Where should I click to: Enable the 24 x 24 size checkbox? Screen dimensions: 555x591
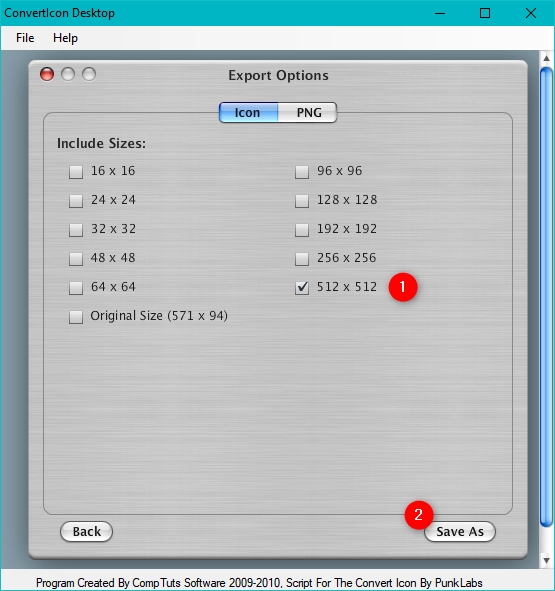76,201
